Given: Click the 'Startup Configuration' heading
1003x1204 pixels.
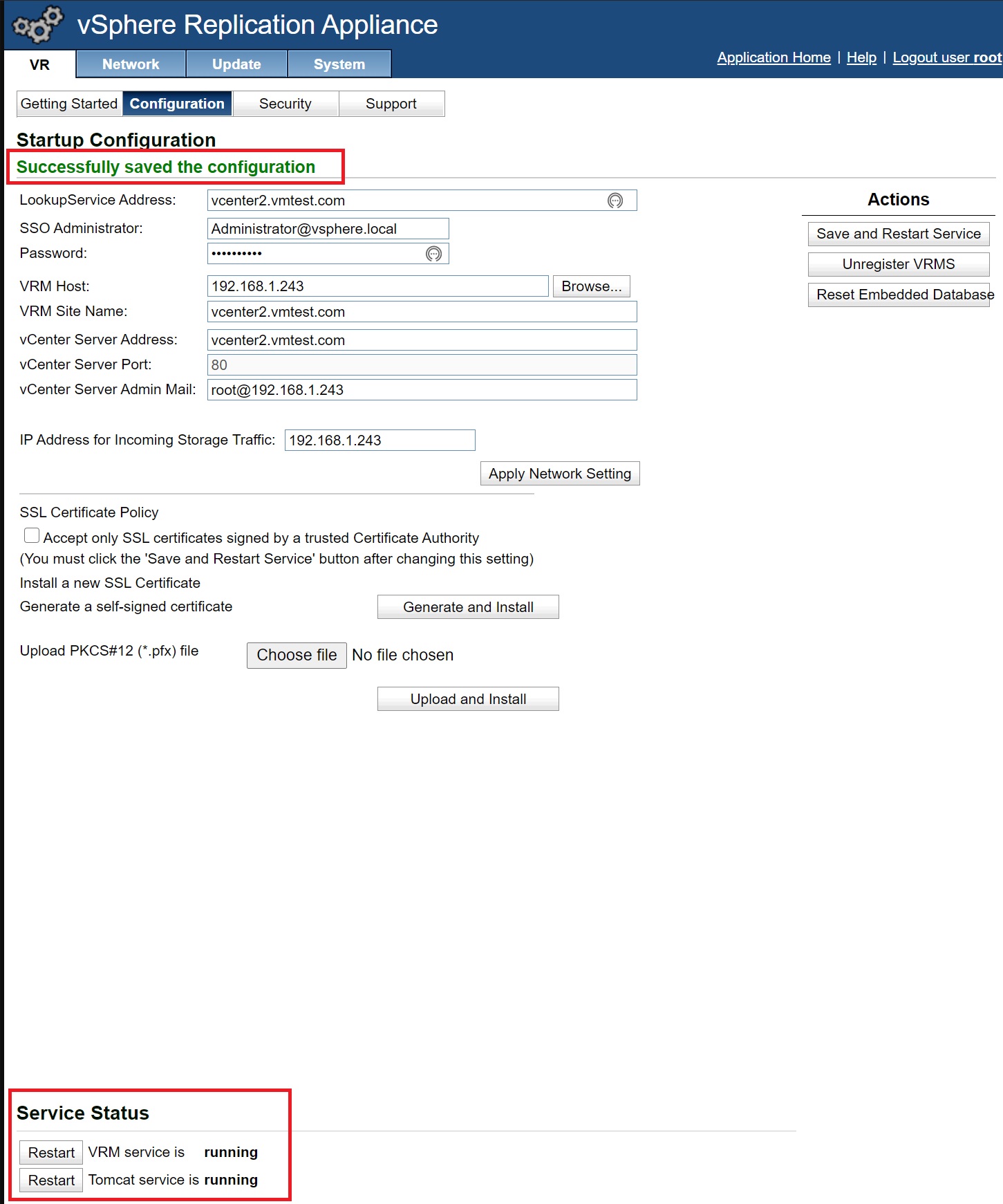Looking at the screenshot, I should pos(116,140).
